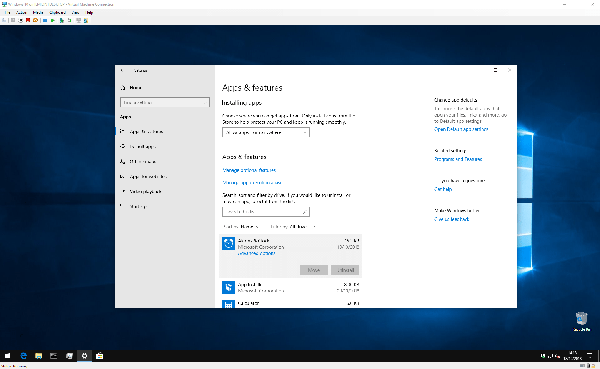Screen dimensions: 600x369
Task: Open Microsoft Store from the taskbar
Action: 99,356
